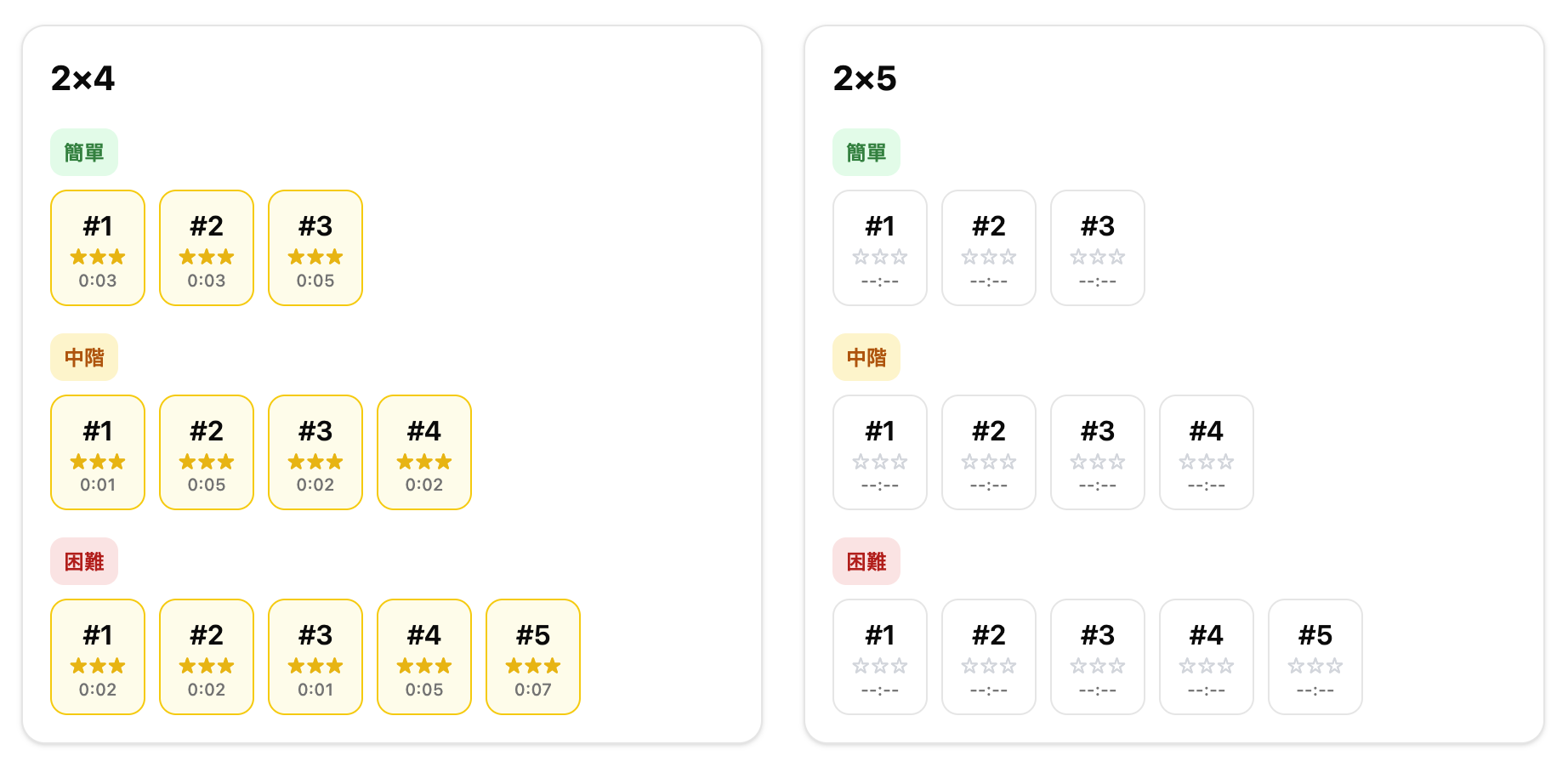This screenshot has height=767, width=1568.
Task: Open level #1 under 2×4 困難
Action: pyautogui.click(x=98, y=656)
